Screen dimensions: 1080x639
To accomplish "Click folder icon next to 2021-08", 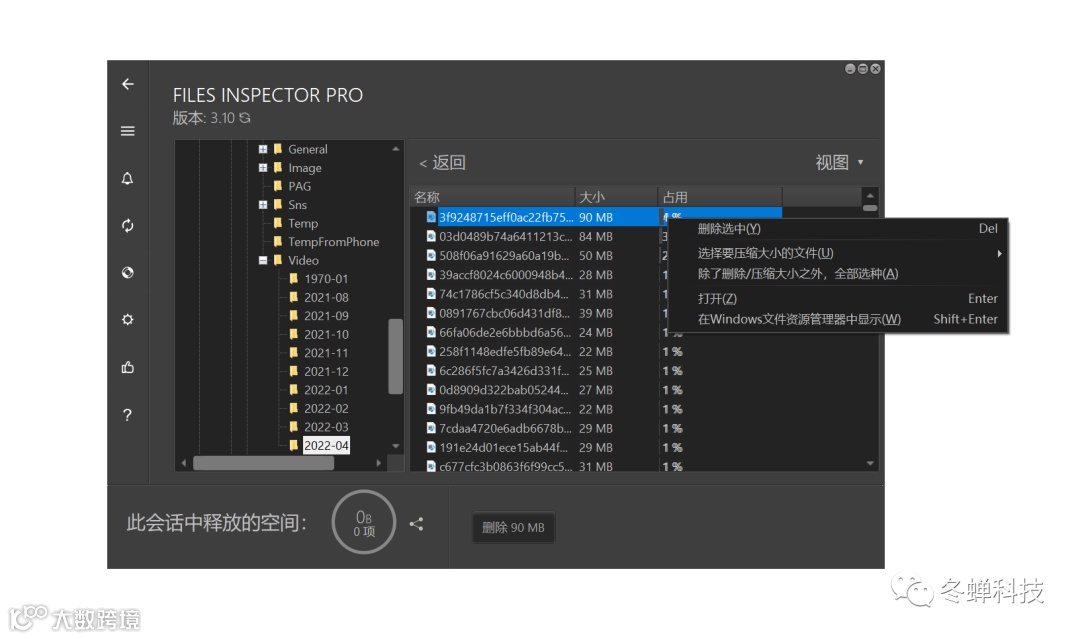I will (294, 297).
